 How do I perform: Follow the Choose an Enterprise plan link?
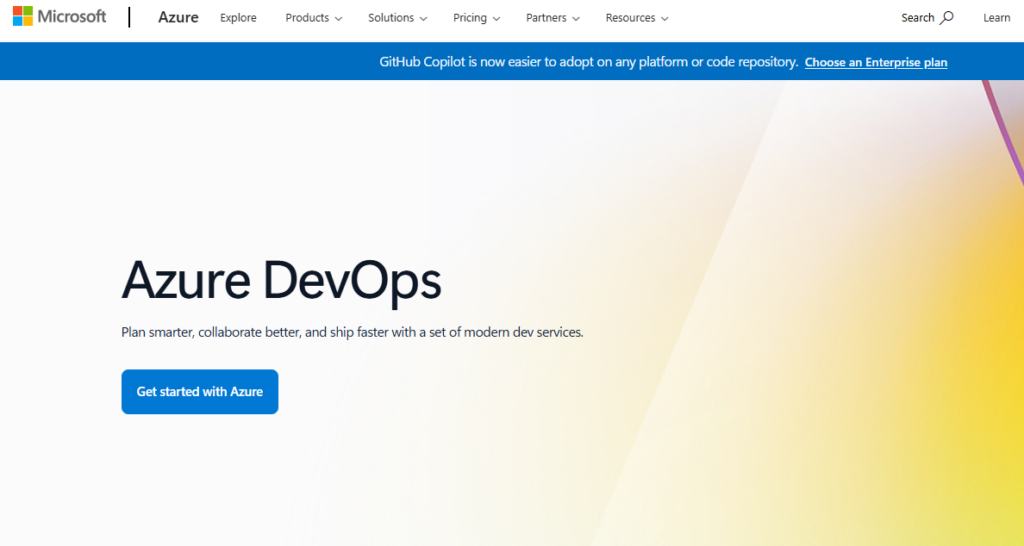click(876, 62)
